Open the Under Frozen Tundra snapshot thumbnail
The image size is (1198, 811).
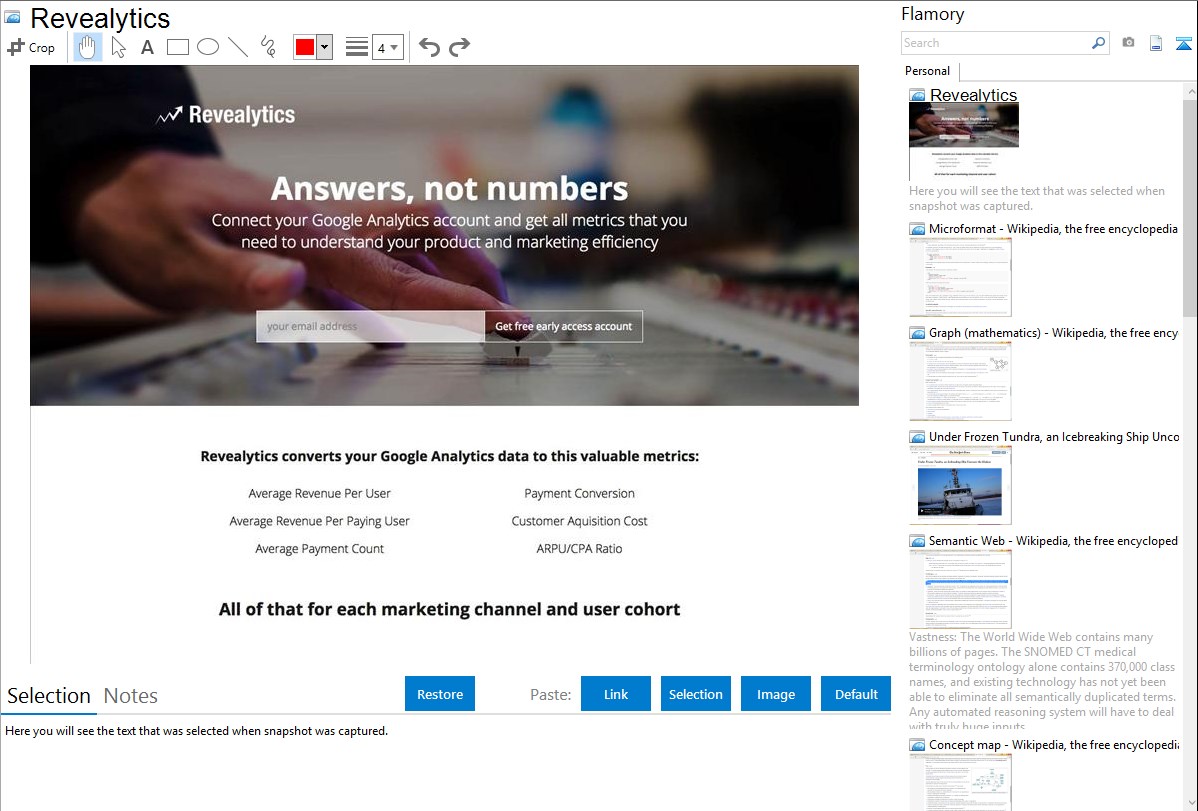(960, 485)
